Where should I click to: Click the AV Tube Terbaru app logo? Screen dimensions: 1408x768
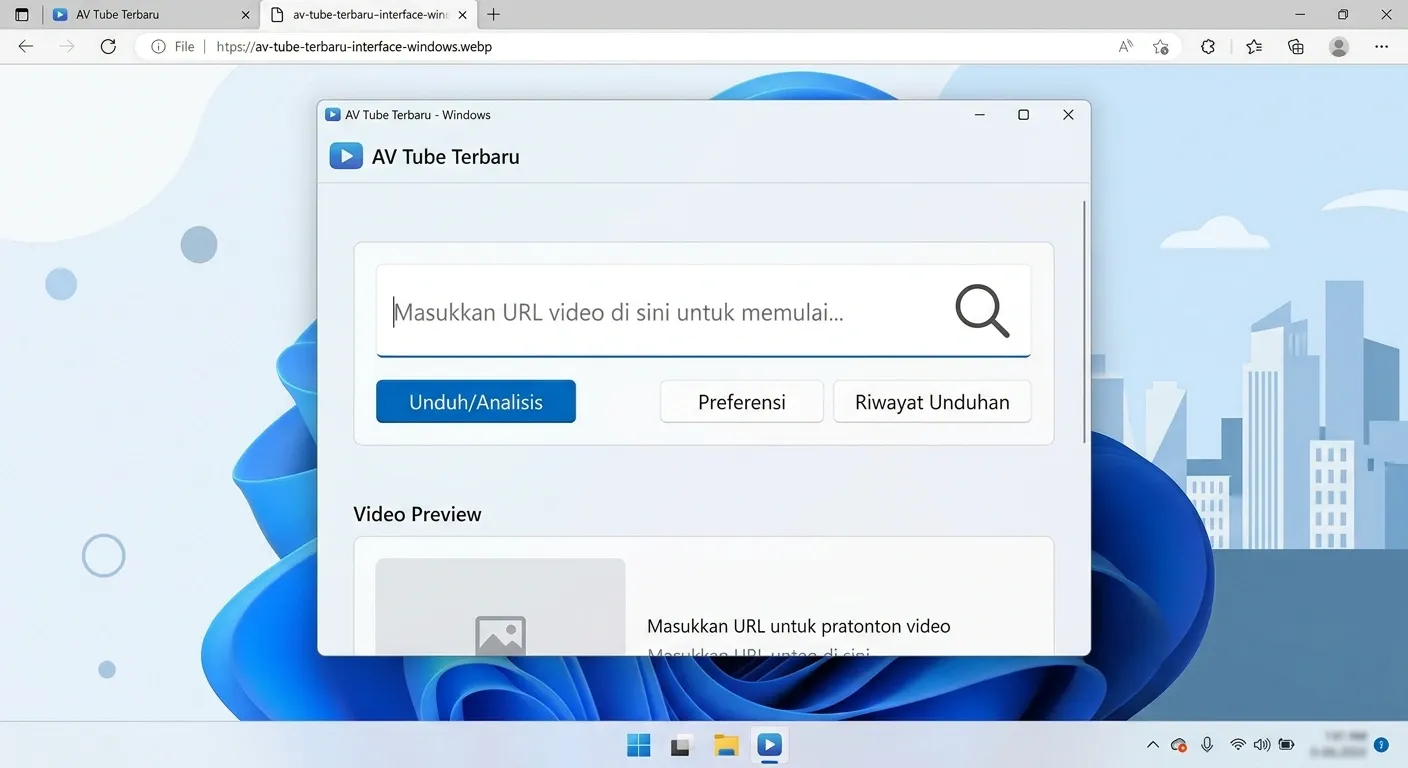[x=346, y=156]
